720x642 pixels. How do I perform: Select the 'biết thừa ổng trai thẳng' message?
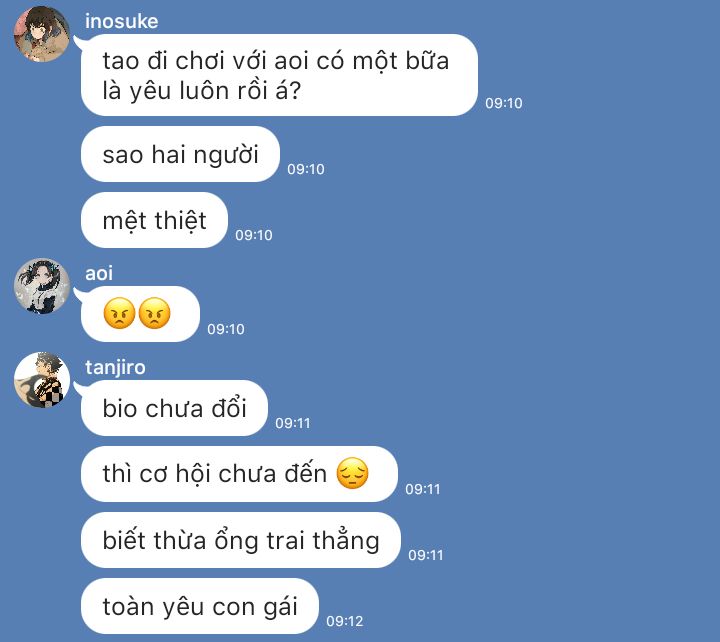(241, 540)
